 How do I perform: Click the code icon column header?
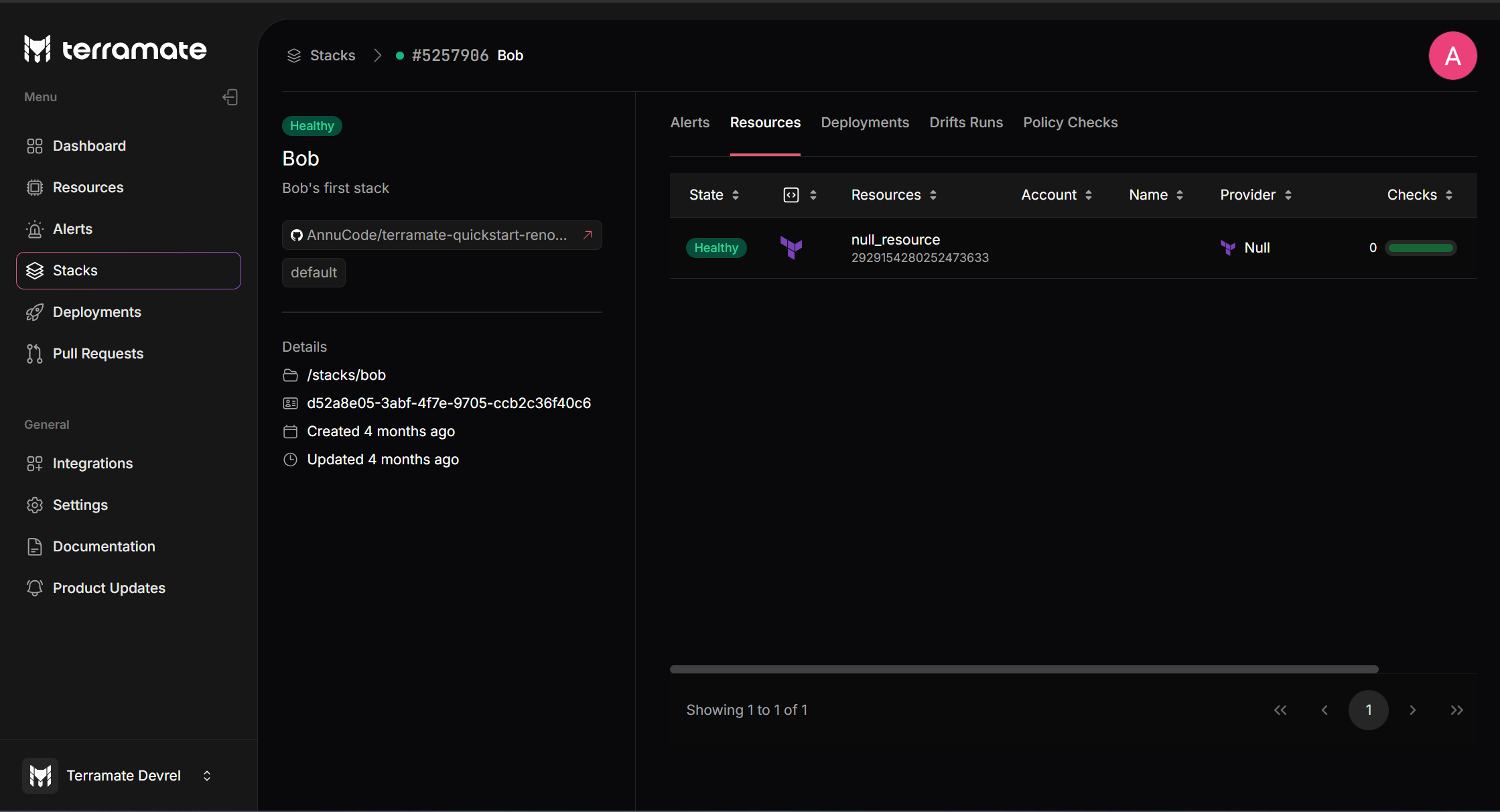click(791, 195)
